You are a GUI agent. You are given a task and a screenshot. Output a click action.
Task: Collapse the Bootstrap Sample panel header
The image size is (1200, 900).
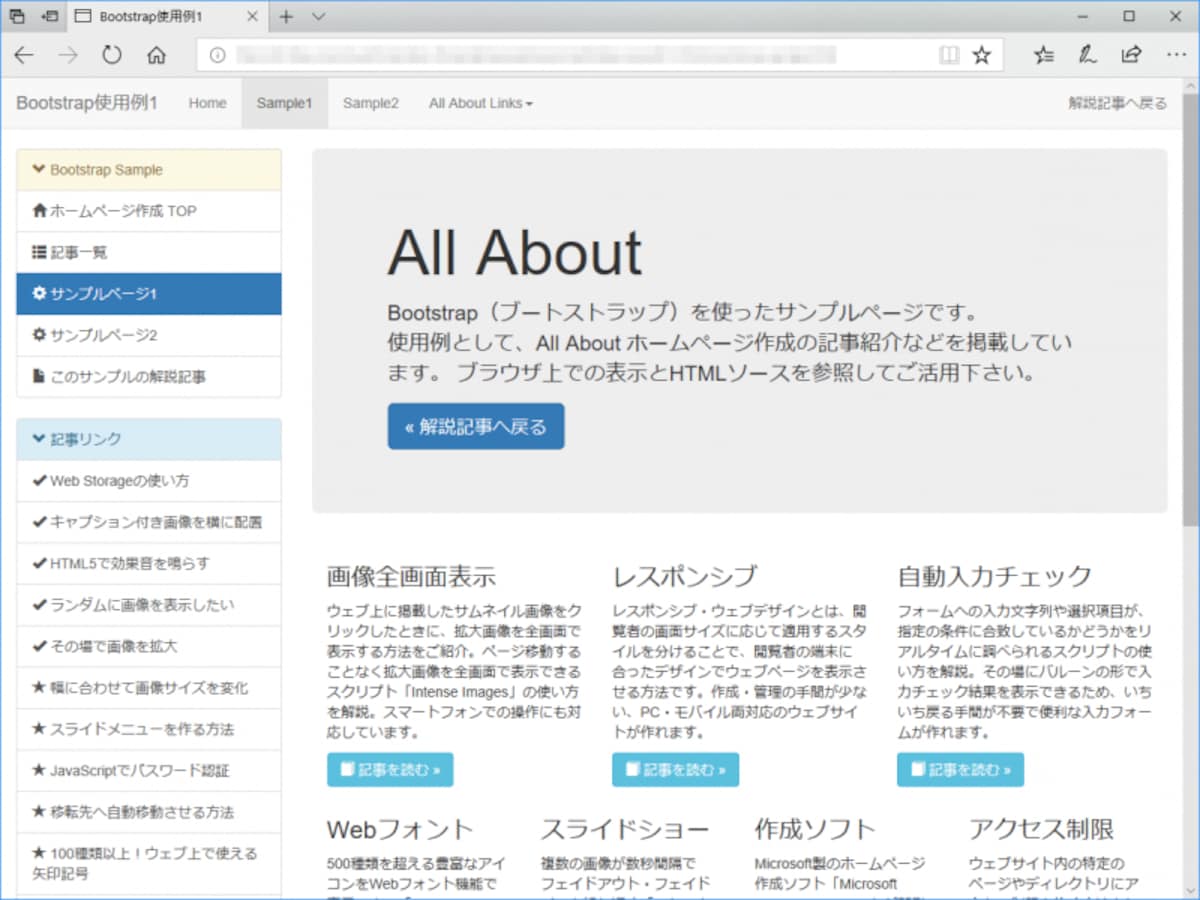pos(149,170)
